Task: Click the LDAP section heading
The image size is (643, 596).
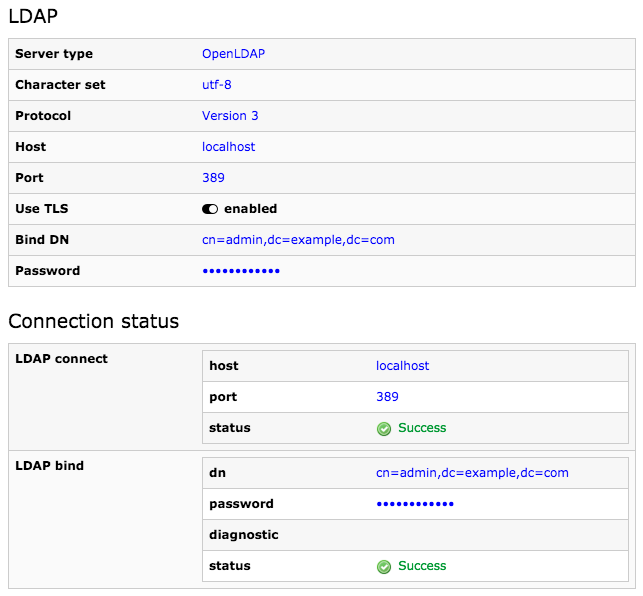Action: (x=33, y=15)
